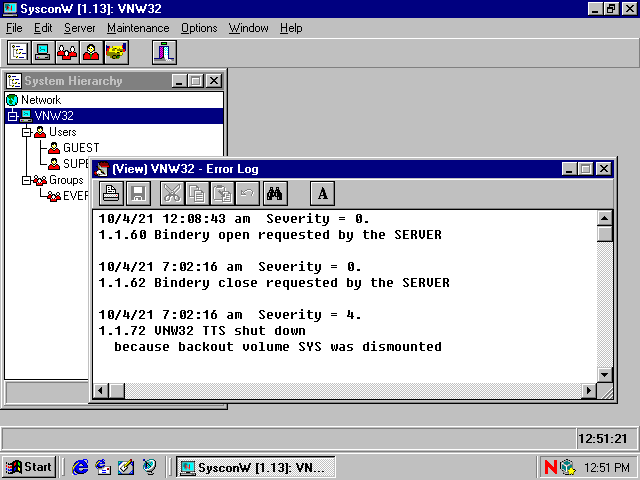The height and width of the screenshot is (480, 640).
Task: Click the Error Log scroll right arrow
Action: point(589,391)
